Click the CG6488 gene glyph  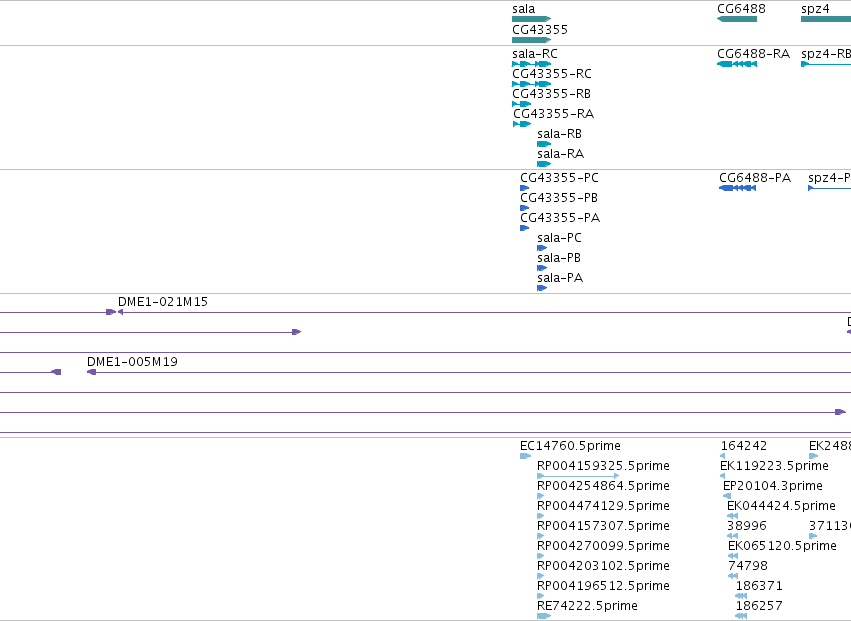(x=736, y=19)
